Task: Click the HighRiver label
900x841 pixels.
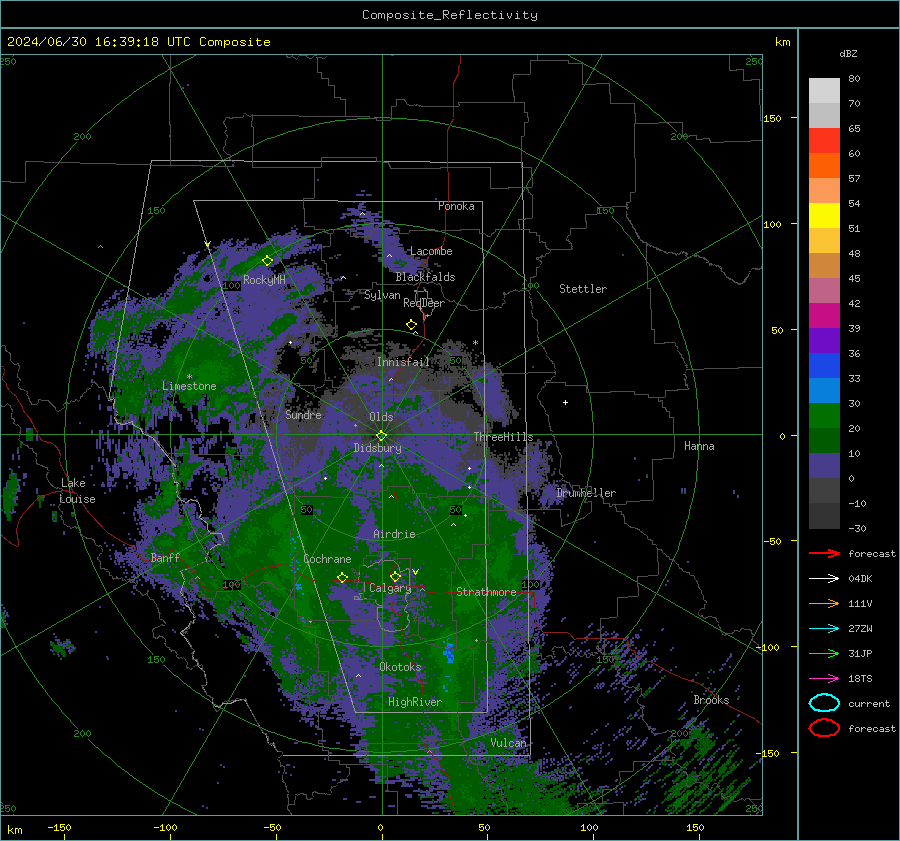Action: (415, 702)
